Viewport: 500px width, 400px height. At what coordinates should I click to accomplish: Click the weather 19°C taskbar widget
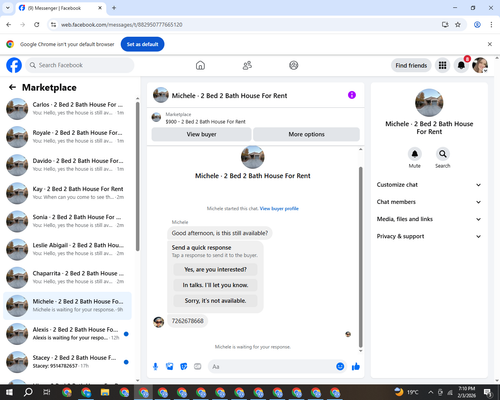406,392
